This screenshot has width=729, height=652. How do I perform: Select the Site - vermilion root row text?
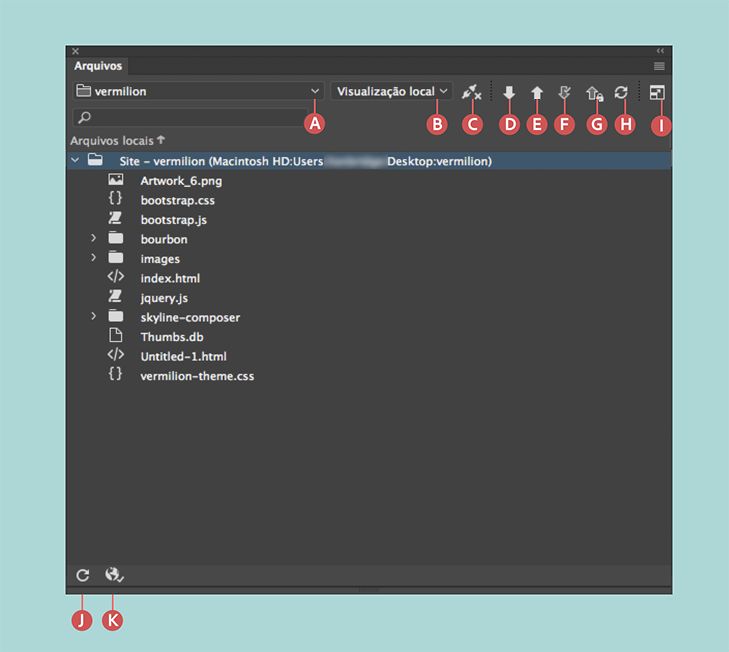(305, 161)
